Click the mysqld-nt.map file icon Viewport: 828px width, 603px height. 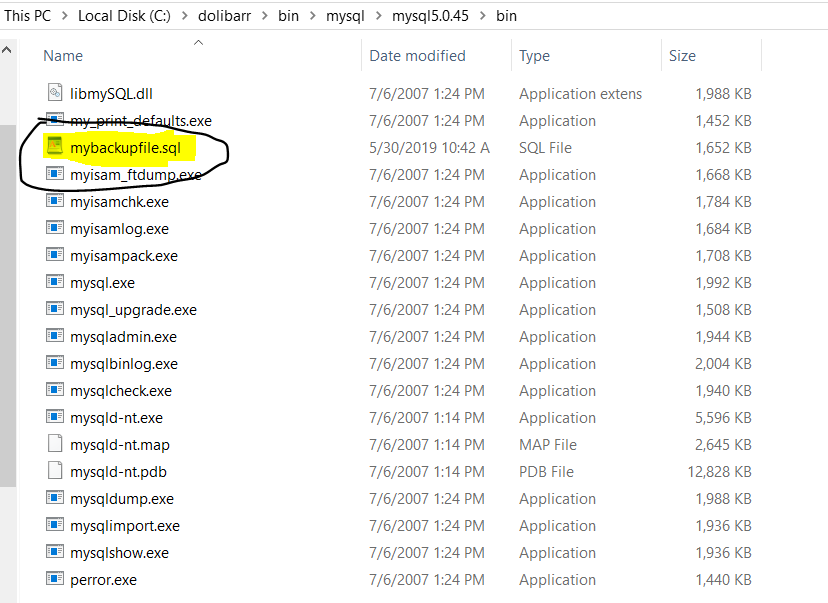point(55,444)
